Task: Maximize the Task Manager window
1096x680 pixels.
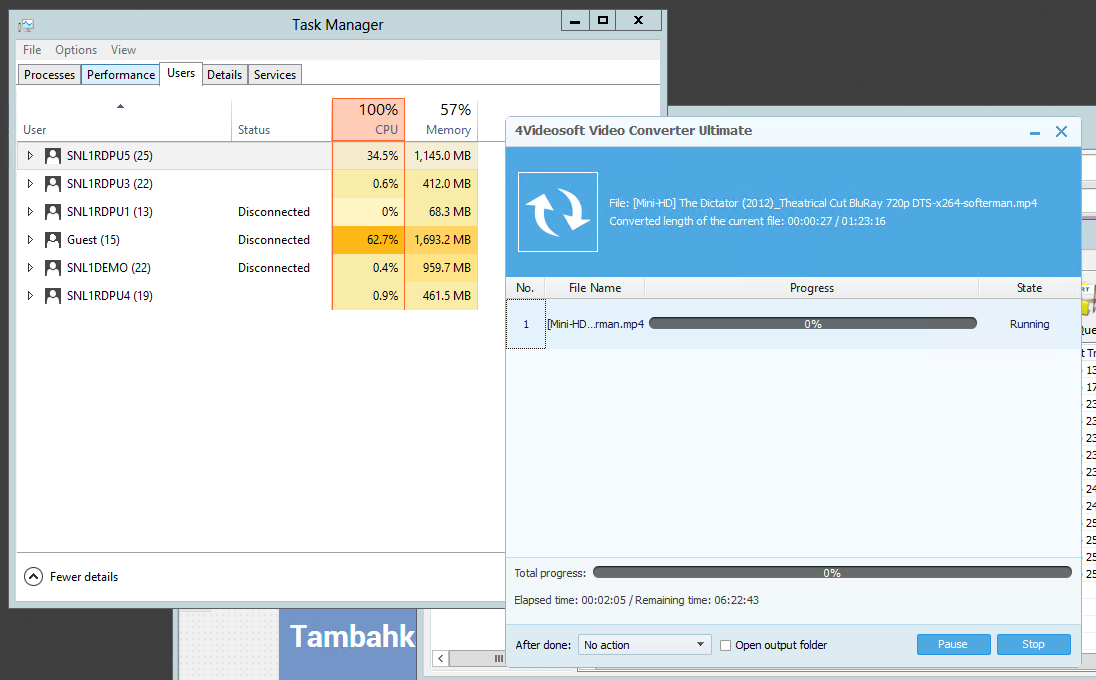Action: 603,20
